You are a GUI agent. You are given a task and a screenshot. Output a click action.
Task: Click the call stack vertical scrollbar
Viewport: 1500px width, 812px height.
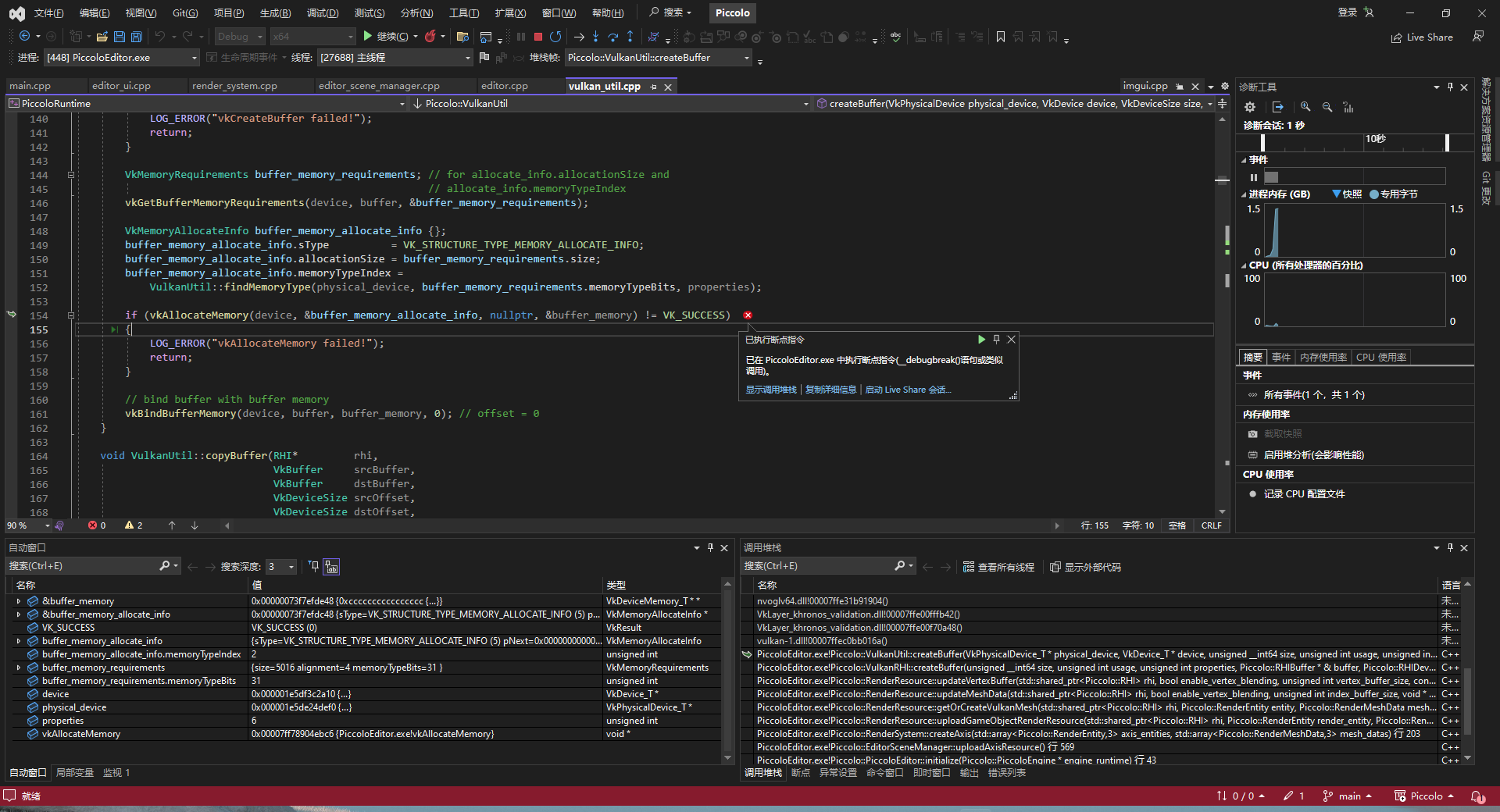1467,671
